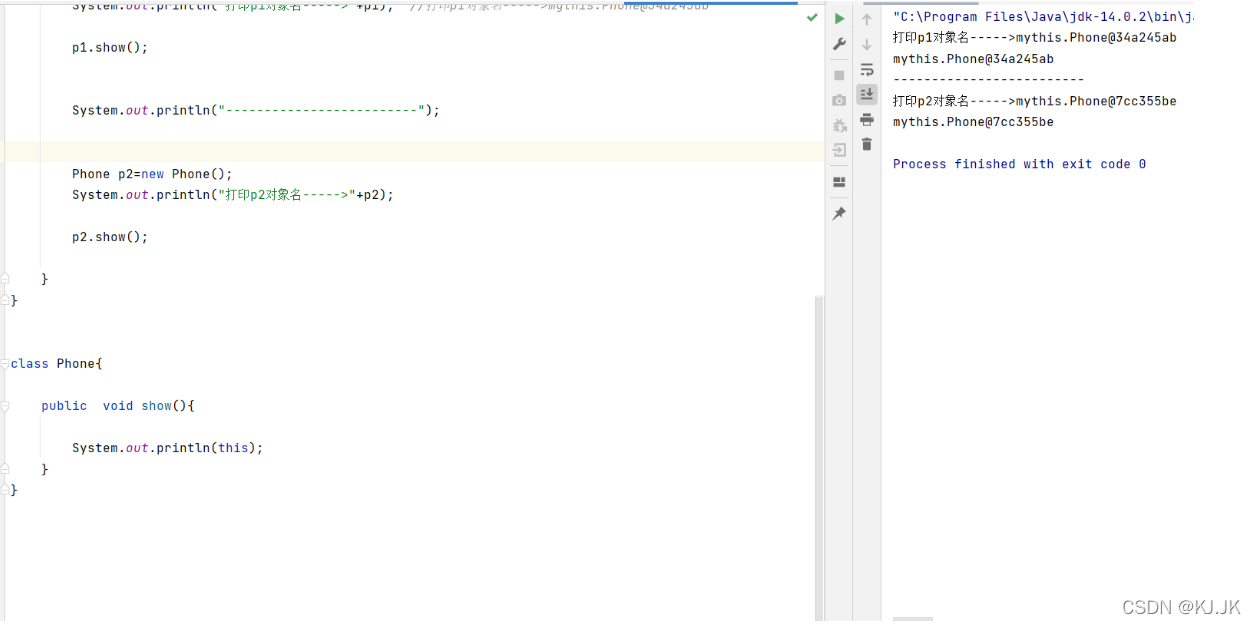This screenshot has height=624, width=1256.
Task: Click console line '打印p1对象名----->mythis.Phone@34a245ab'
Action: pos(1034,38)
